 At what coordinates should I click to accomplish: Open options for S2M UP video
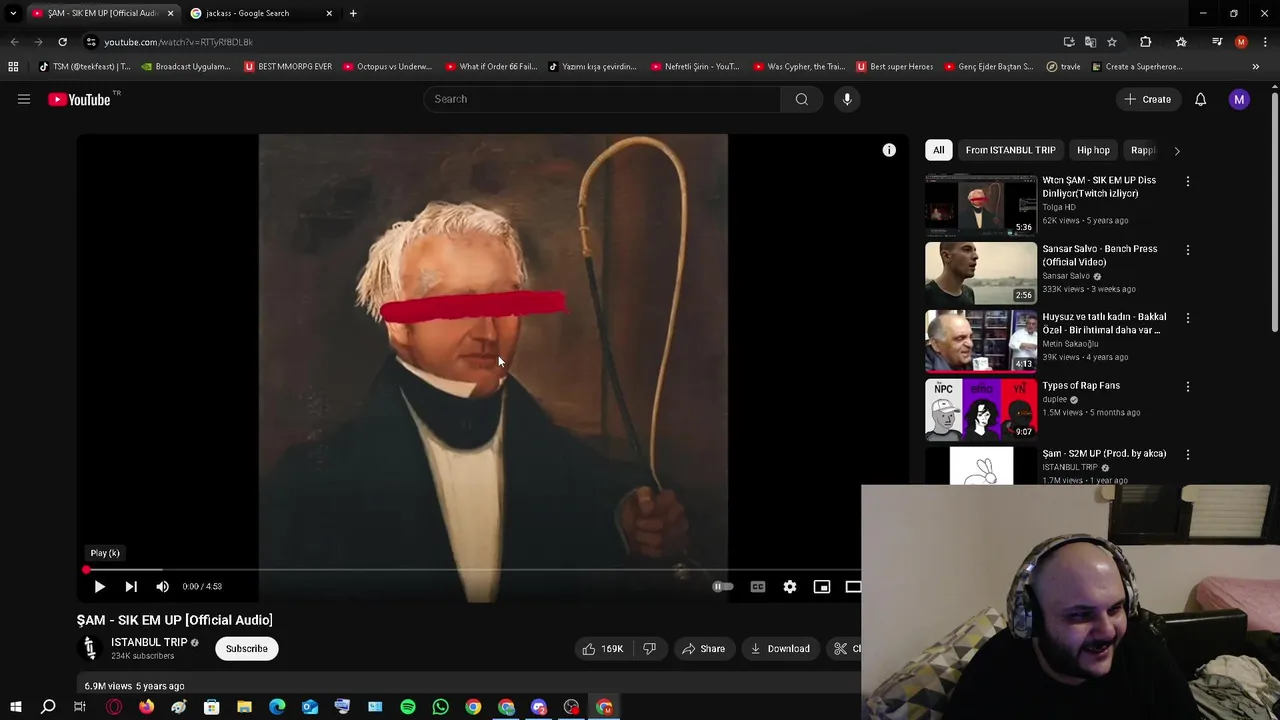point(1187,454)
